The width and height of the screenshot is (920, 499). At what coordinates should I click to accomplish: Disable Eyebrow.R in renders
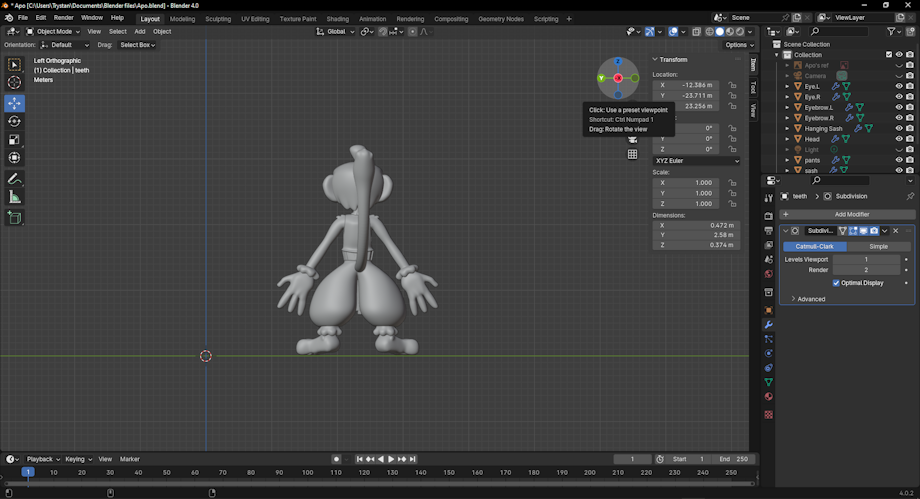tap(909, 118)
